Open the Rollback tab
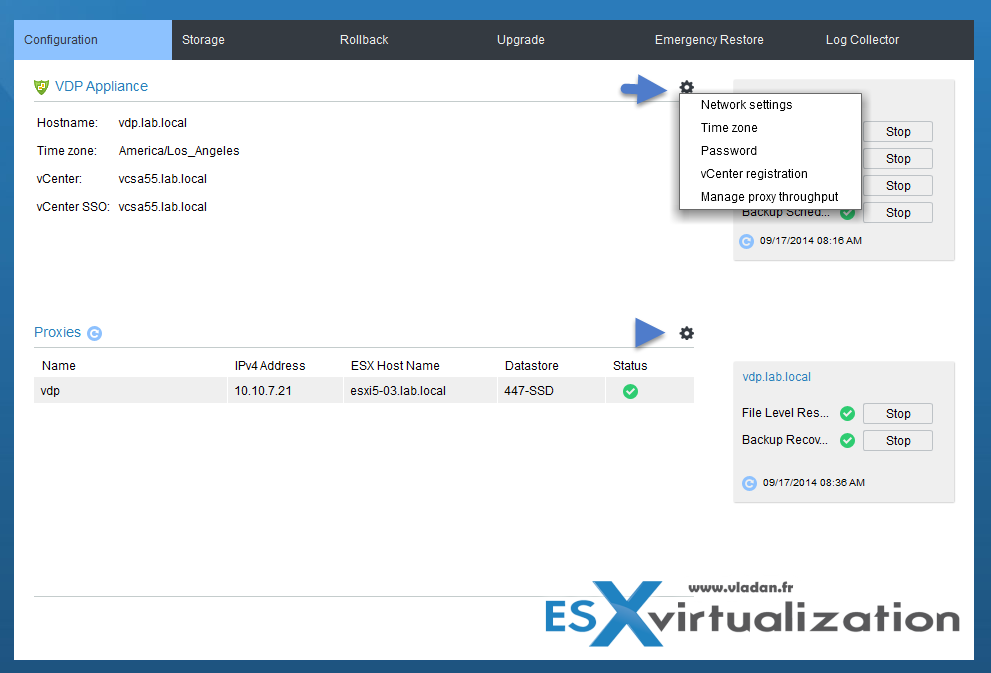This screenshot has width=991, height=673. coord(364,40)
